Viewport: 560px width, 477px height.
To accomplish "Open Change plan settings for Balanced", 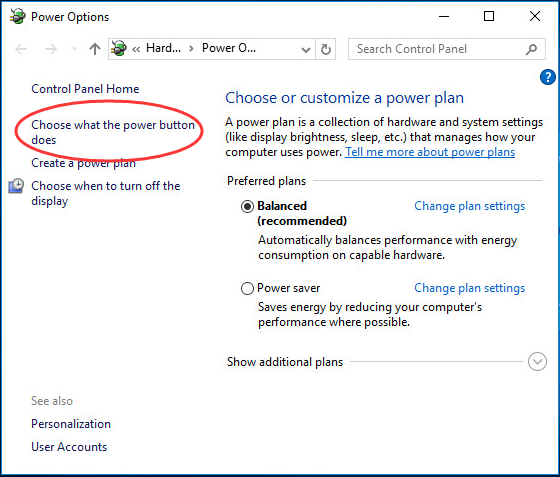I will 469,206.
